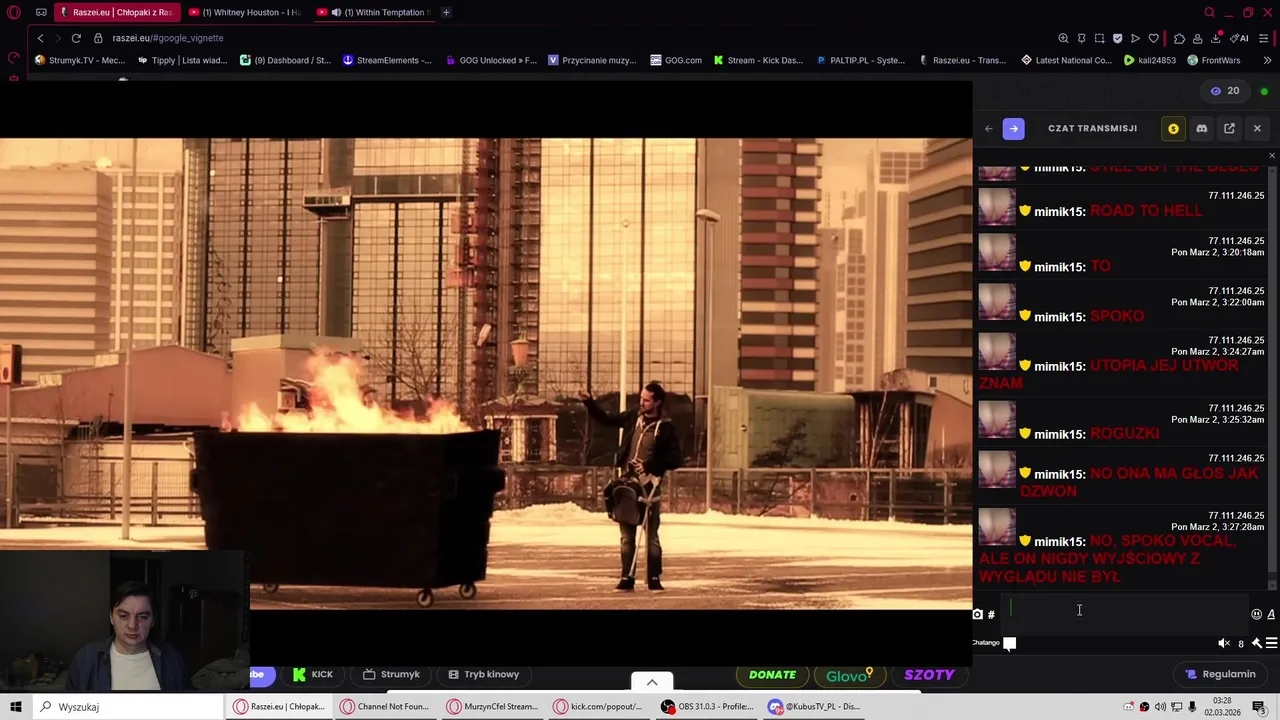Screen dimensions: 1280x720
Task: Open a new browser tab
Action: click(x=446, y=12)
